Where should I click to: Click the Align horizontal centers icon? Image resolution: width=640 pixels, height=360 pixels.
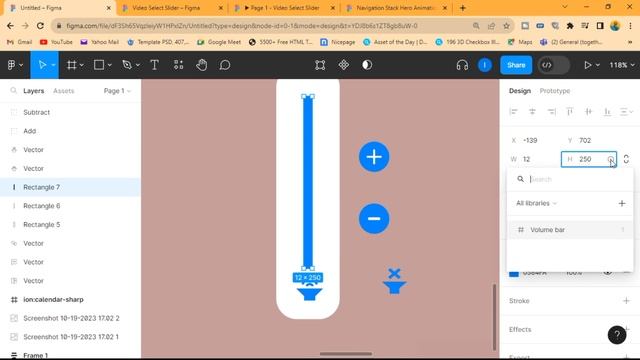[x=532, y=111]
